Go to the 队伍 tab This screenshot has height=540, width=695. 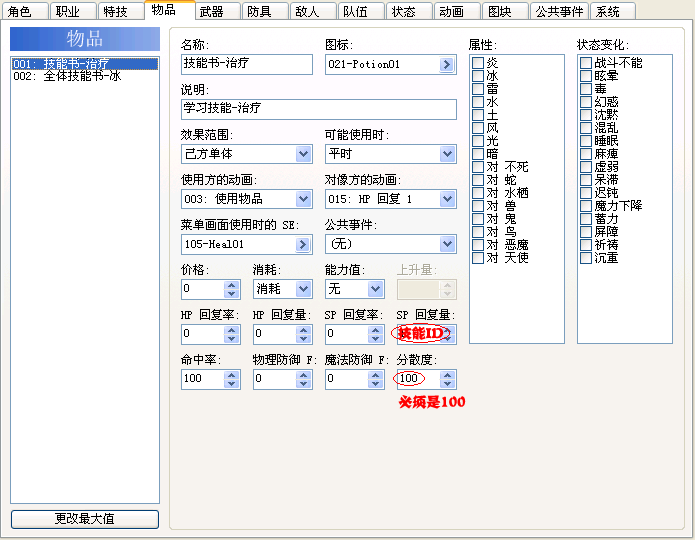tap(361, 11)
